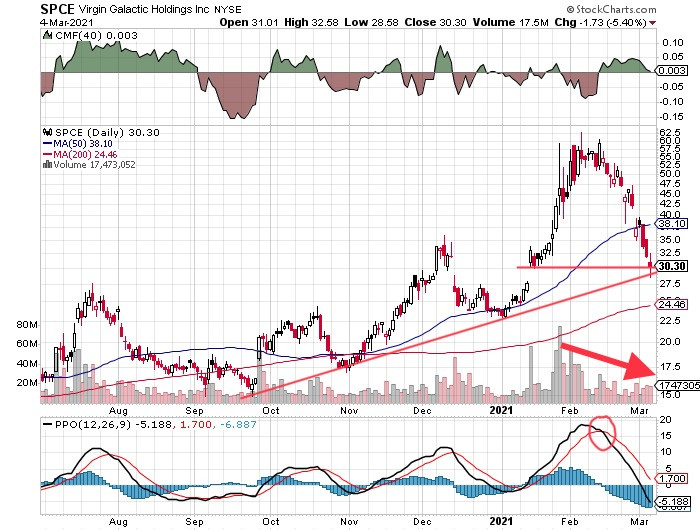700x530 pixels.
Task: Click the 1747305 volume tag on right axis
Action: (678, 385)
